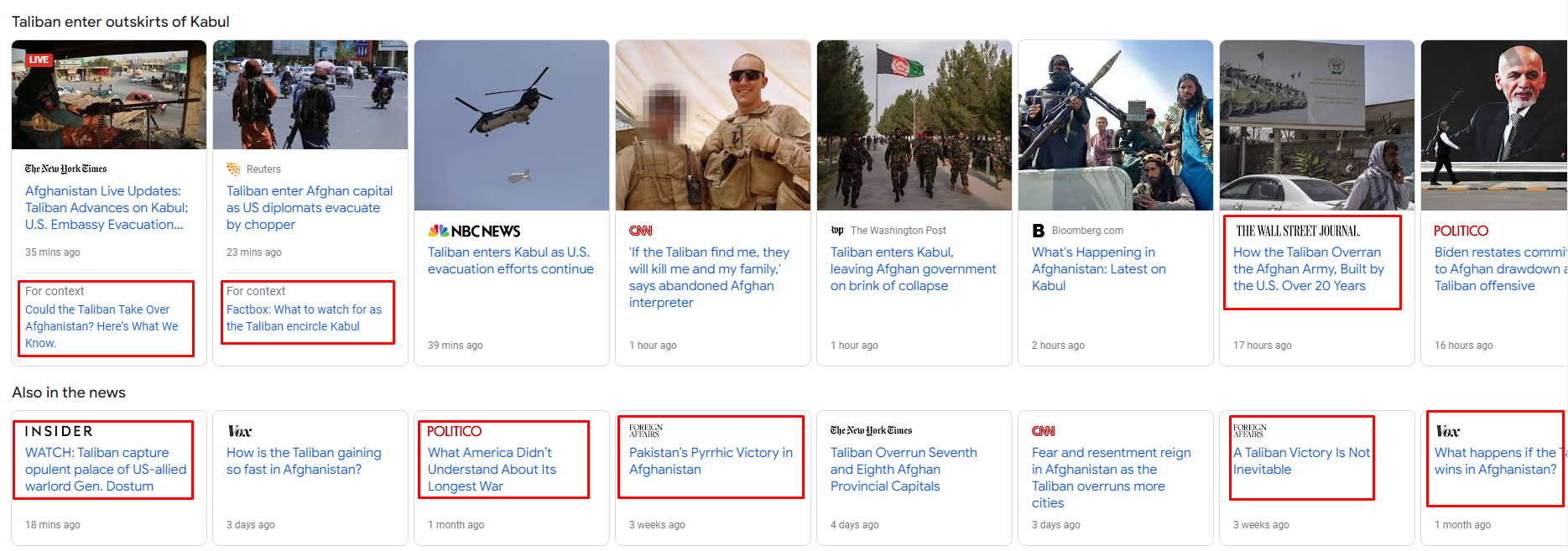1568x551 pixels.
Task: Click 'For context' label on the Reuters card
Action: (256, 291)
